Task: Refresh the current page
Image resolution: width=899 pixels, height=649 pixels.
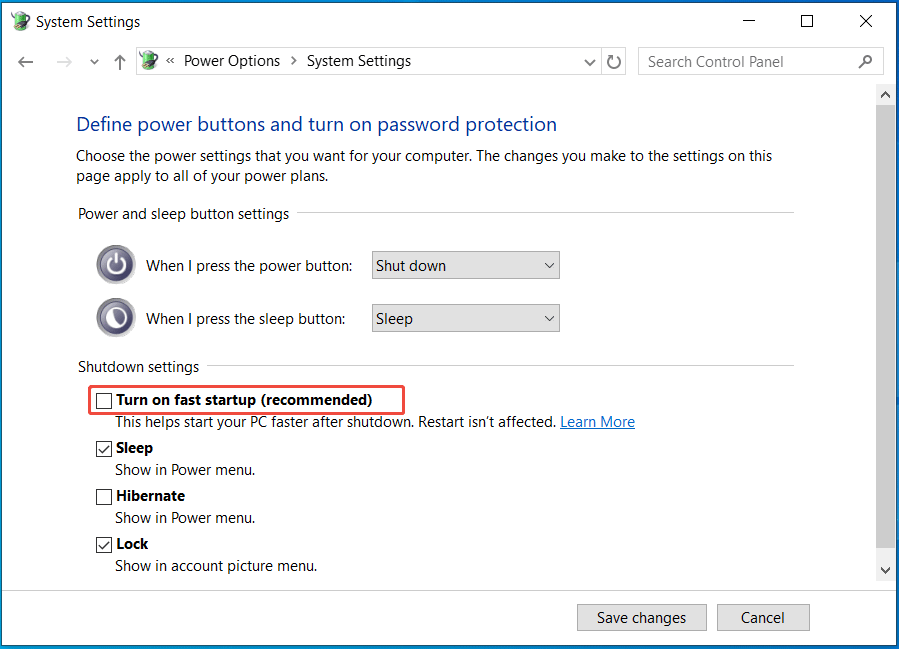Action: [x=613, y=61]
